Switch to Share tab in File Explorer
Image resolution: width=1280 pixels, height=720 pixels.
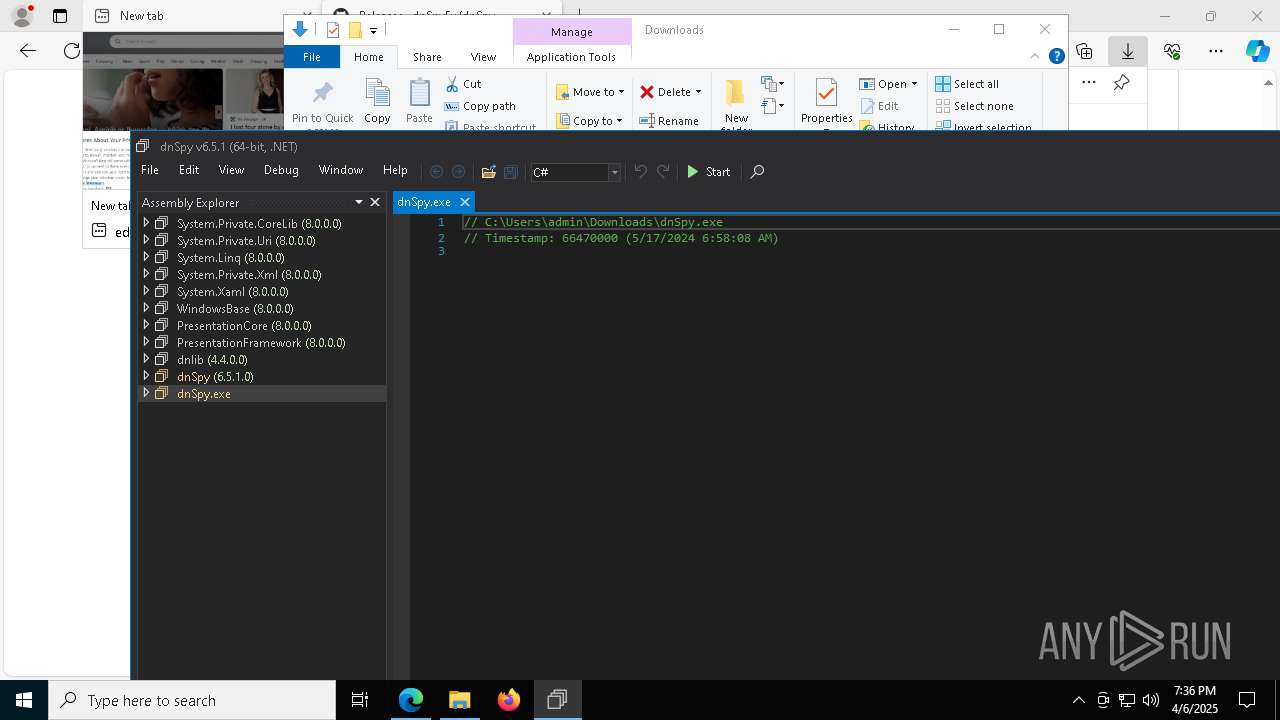click(x=427, y=57)
